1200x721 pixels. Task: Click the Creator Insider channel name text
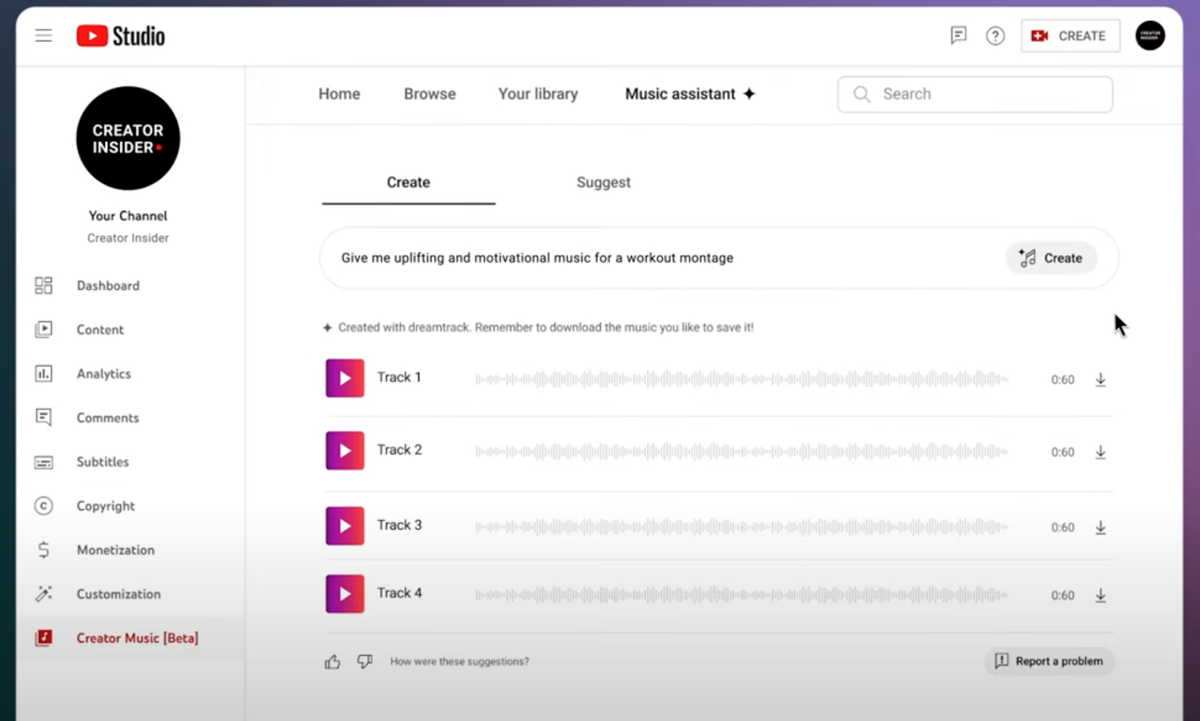coord(128,238)
